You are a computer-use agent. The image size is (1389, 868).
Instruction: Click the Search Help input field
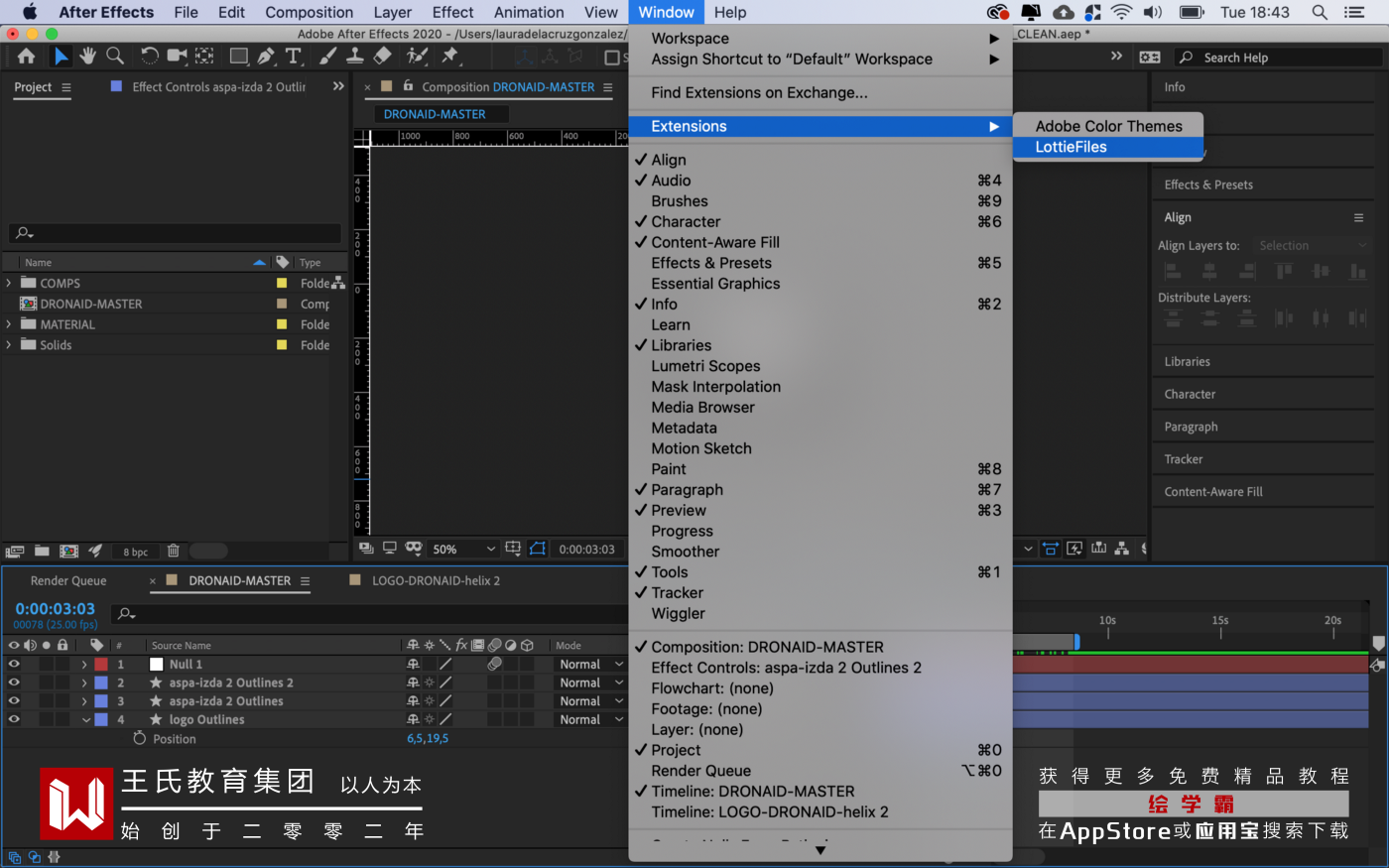[1278, 58]
